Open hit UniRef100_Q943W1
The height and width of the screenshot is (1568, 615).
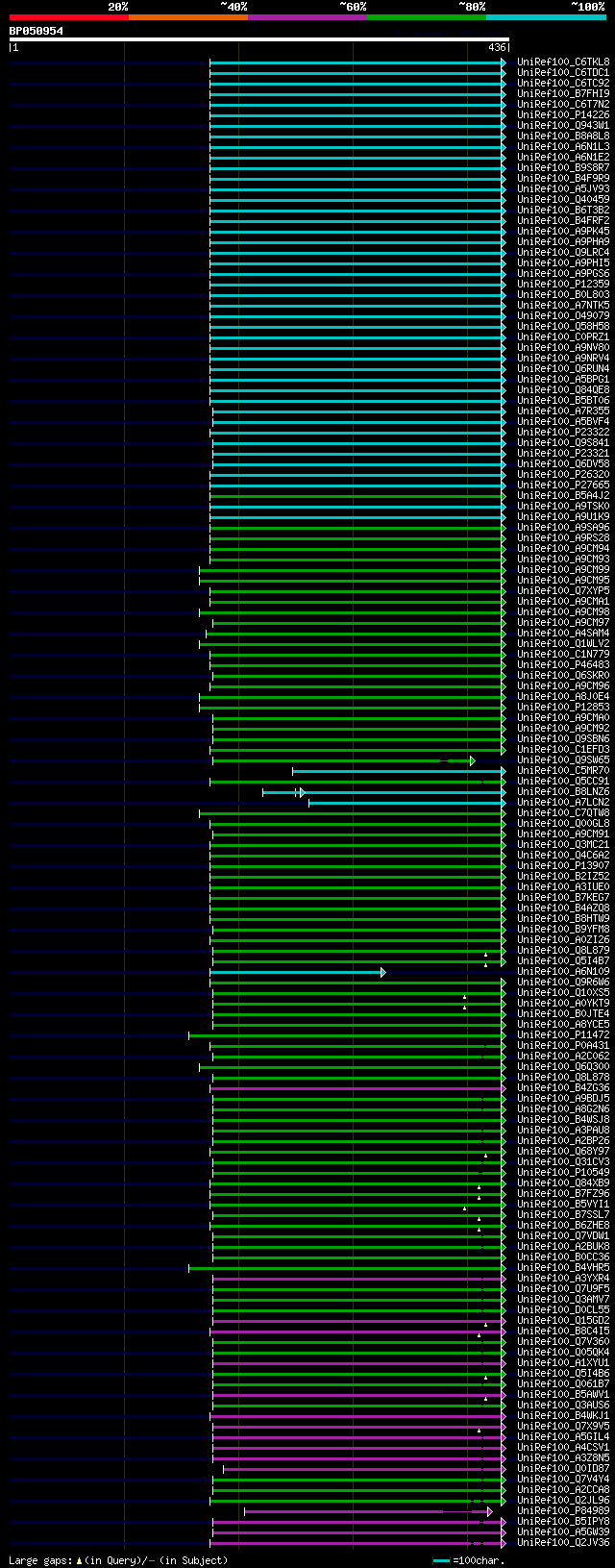[x=563, y=126]
